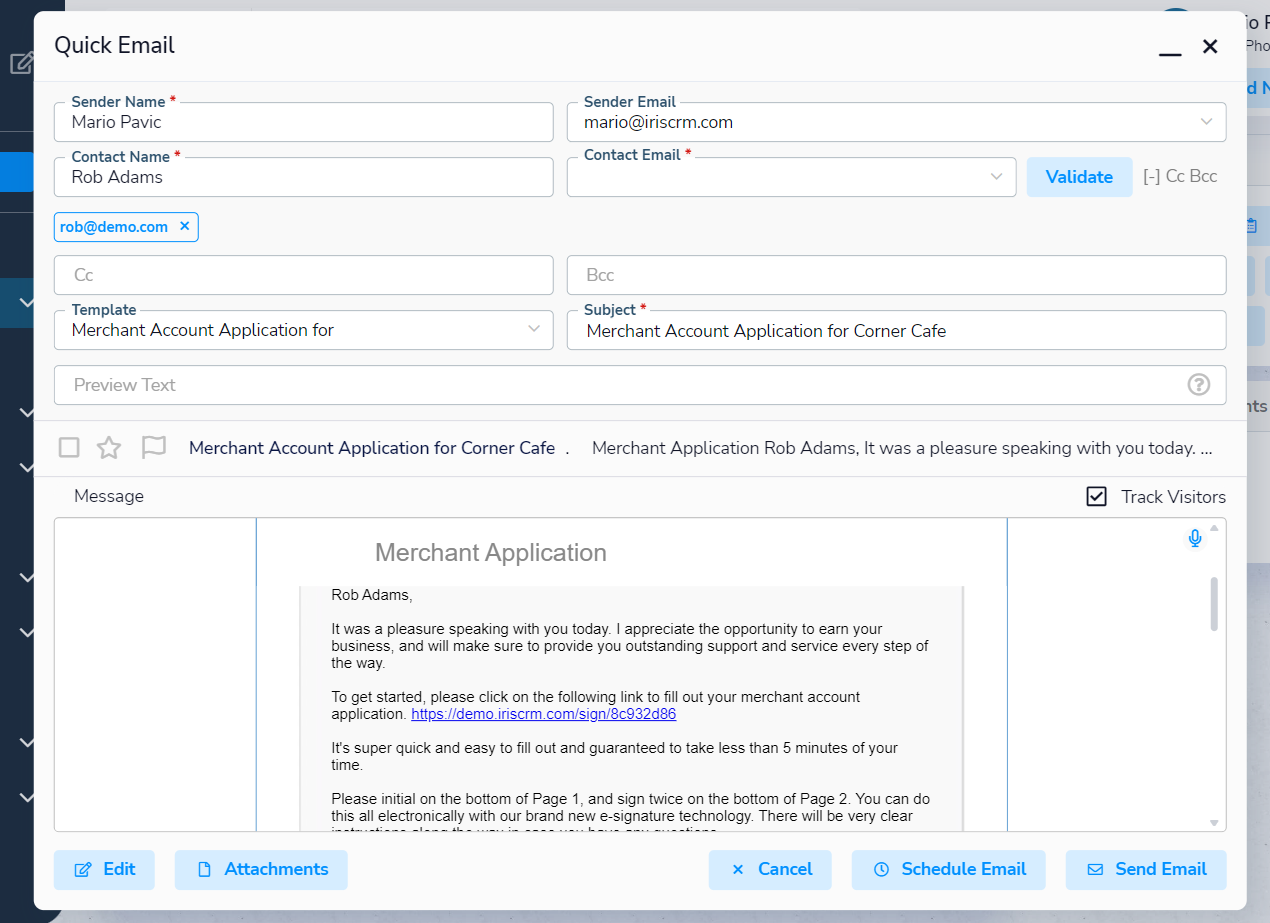The width and height of the screenshot is (1270, 923).
Task: Click the star icon in email preview
Action: pos(109,448)
